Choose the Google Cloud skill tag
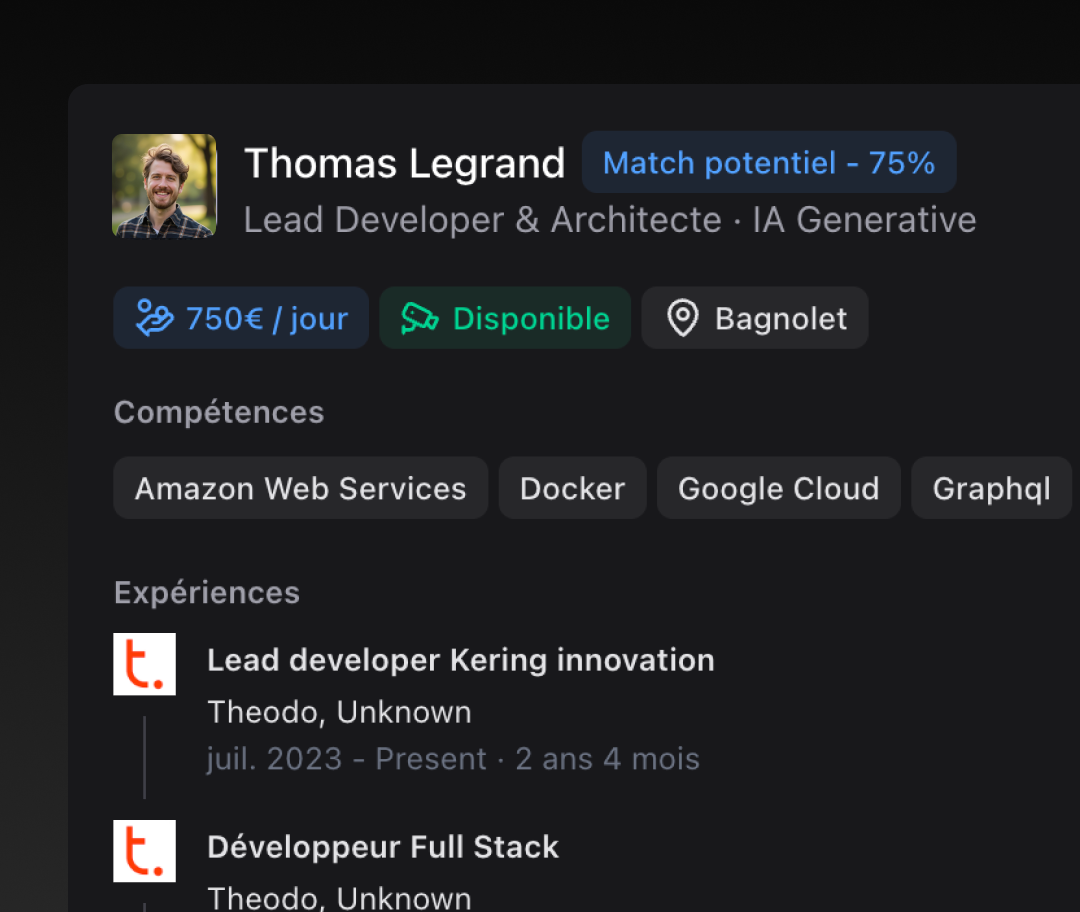Screen dimensions: 1080x912 (x=778, y=489)
